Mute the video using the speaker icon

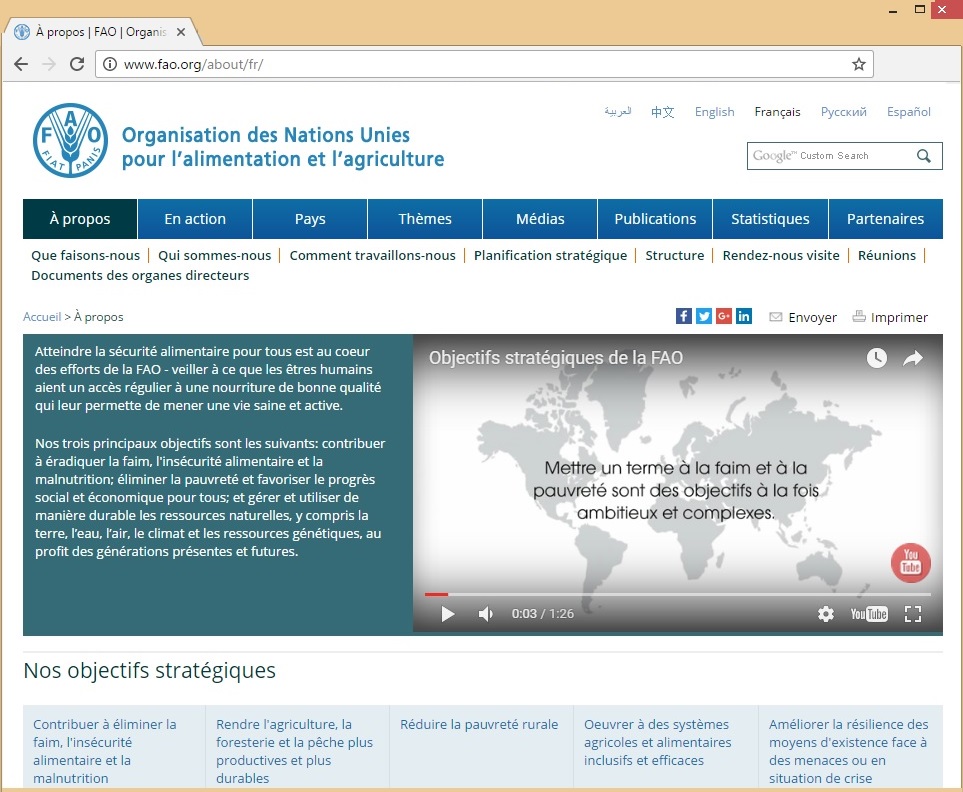click(x=485, y=614)
